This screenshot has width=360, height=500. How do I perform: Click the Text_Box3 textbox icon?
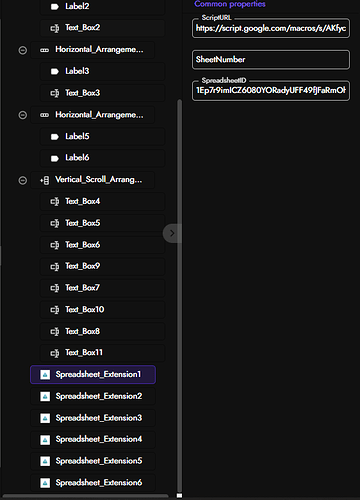[55, 93]
